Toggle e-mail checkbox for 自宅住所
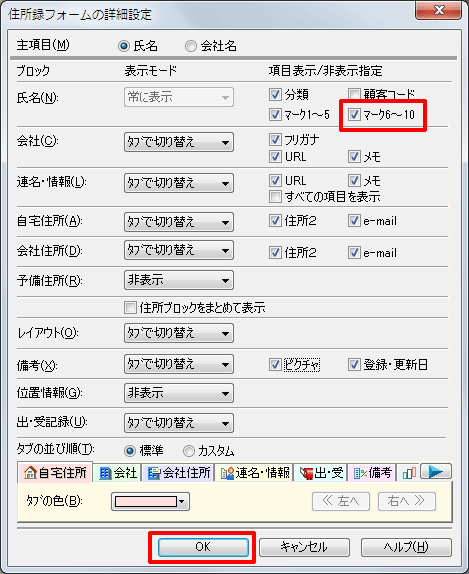469x574 pixels. point(354,221)
